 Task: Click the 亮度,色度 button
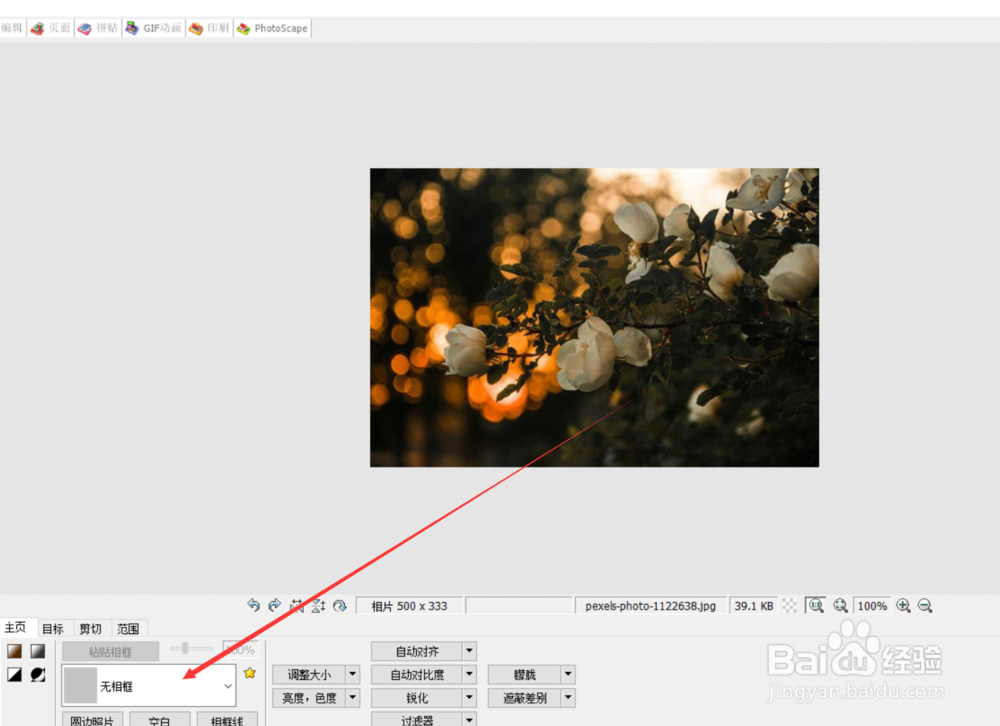click(309, 698)
